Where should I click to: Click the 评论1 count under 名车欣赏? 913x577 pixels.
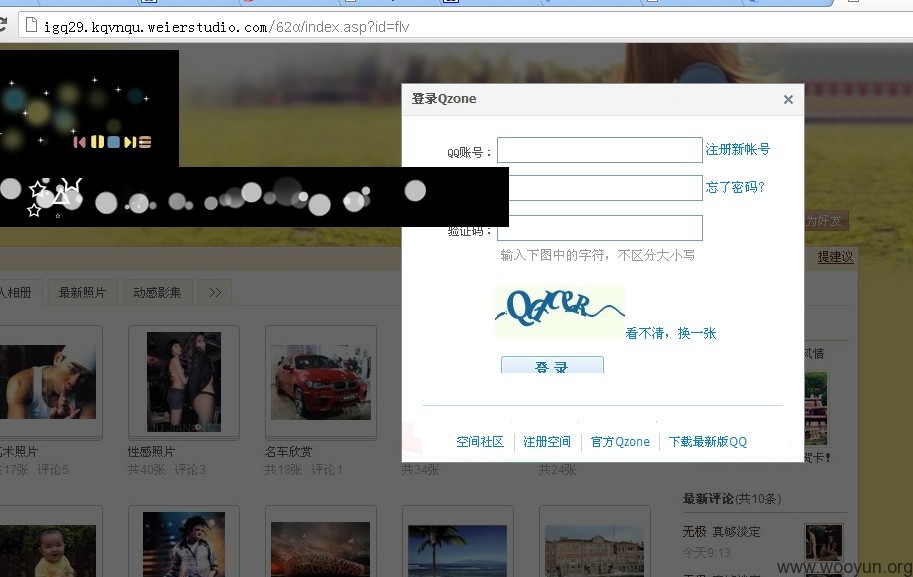click(x=327, y=469)
